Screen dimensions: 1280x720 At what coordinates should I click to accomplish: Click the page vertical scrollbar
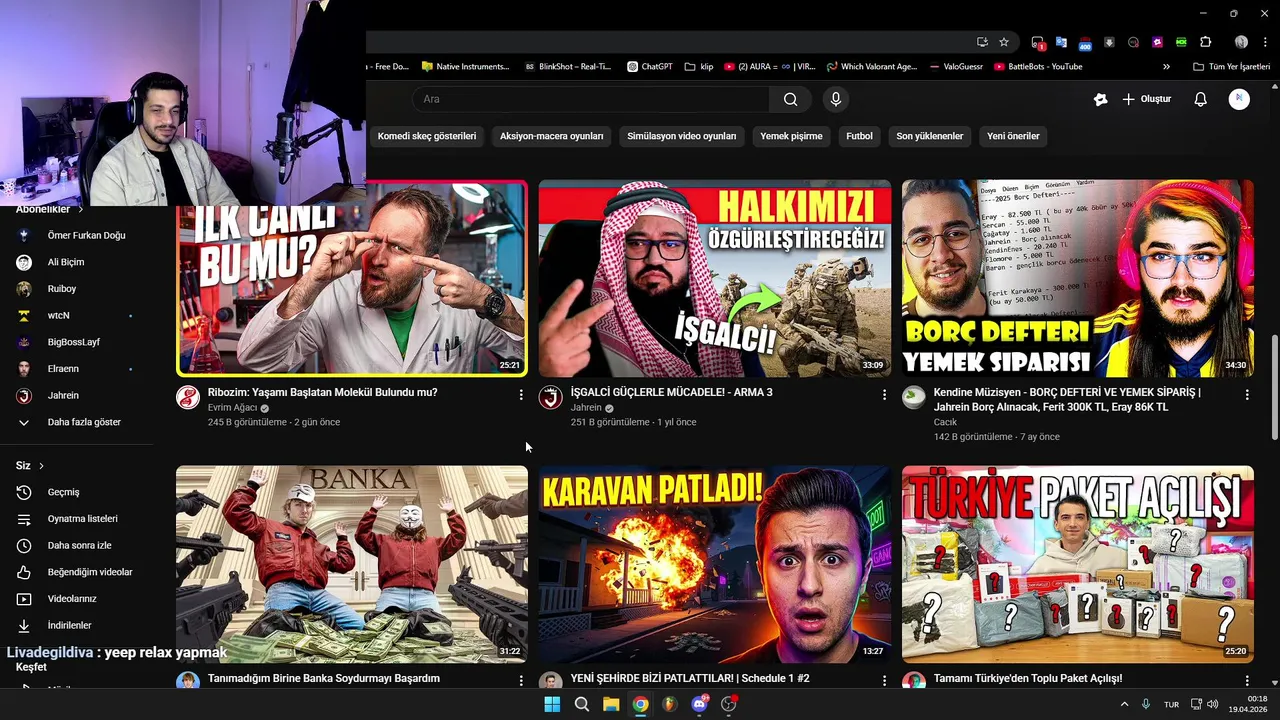pyautogui.click(x=1274, y=387)
